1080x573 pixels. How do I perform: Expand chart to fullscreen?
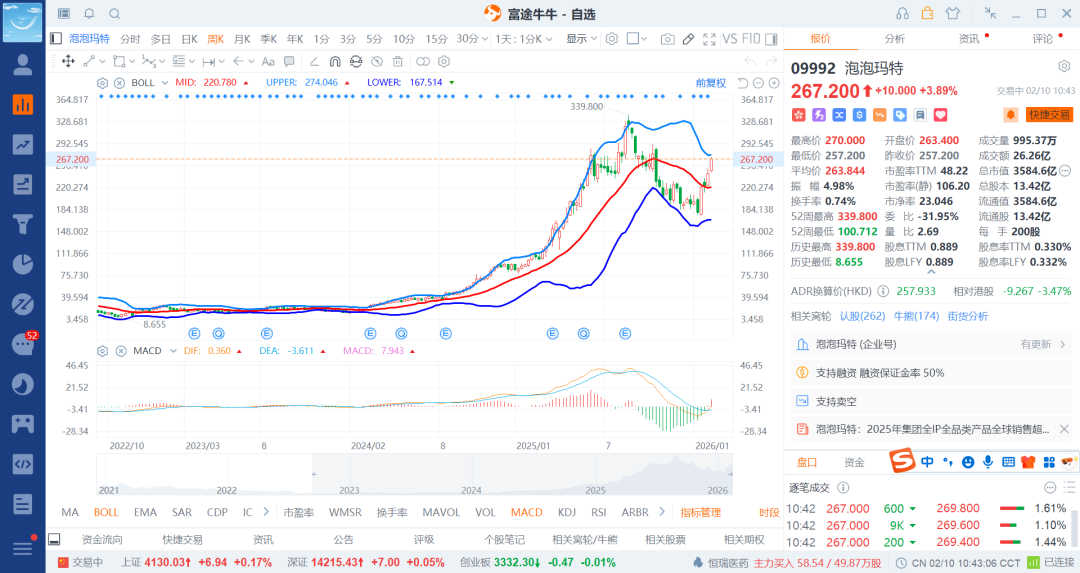(x=709, y=39)
